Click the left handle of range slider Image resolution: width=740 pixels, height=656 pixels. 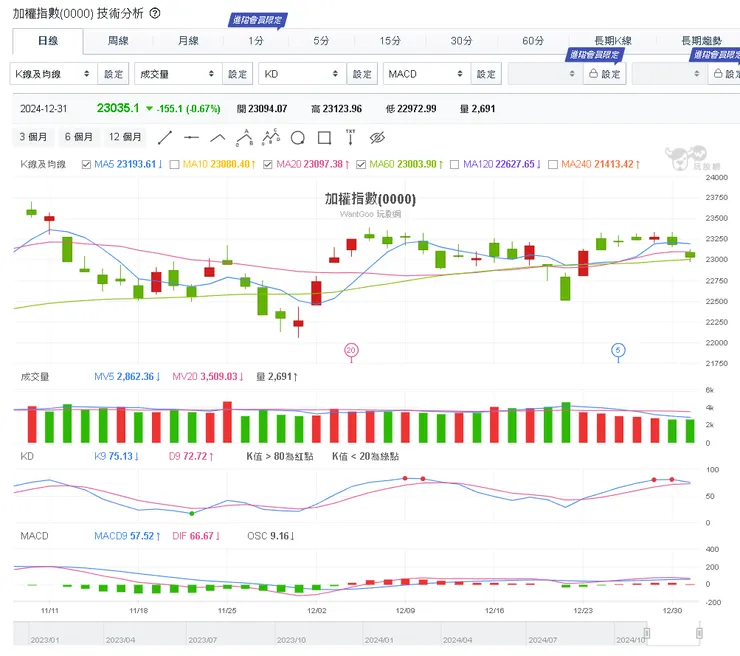[x=647, y=633]
